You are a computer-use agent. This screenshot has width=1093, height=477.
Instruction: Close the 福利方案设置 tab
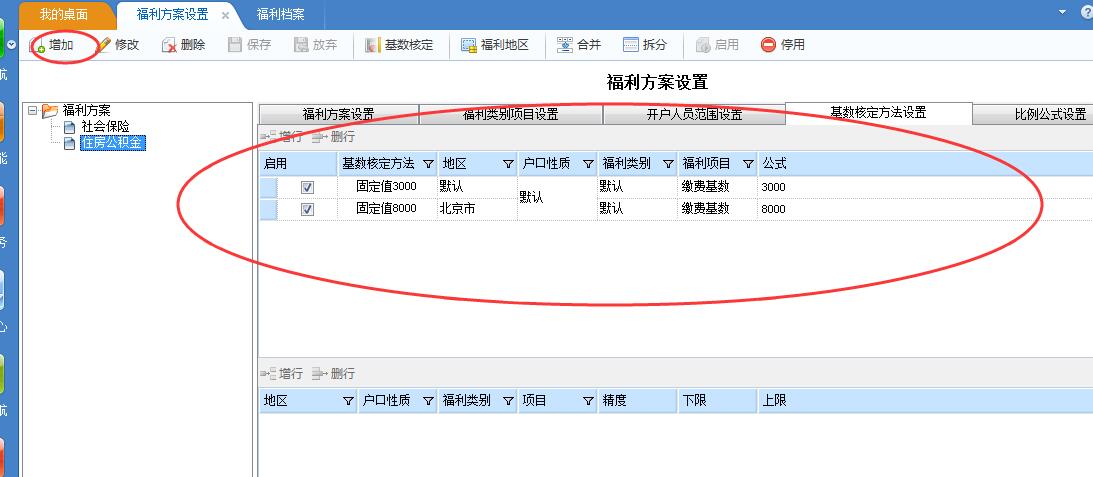click(x=225, y=15)
